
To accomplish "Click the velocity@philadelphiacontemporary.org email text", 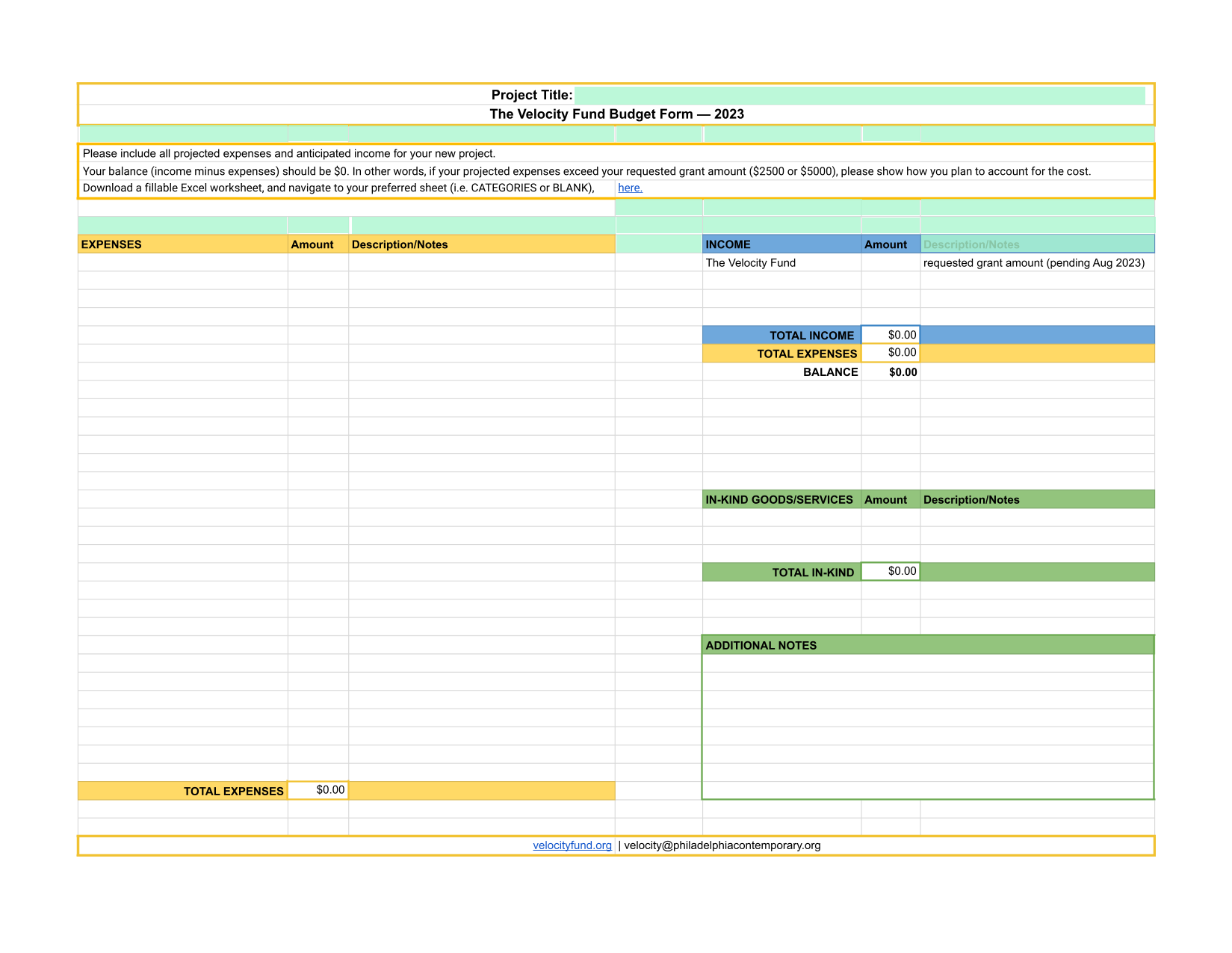I will pos(722,845).
